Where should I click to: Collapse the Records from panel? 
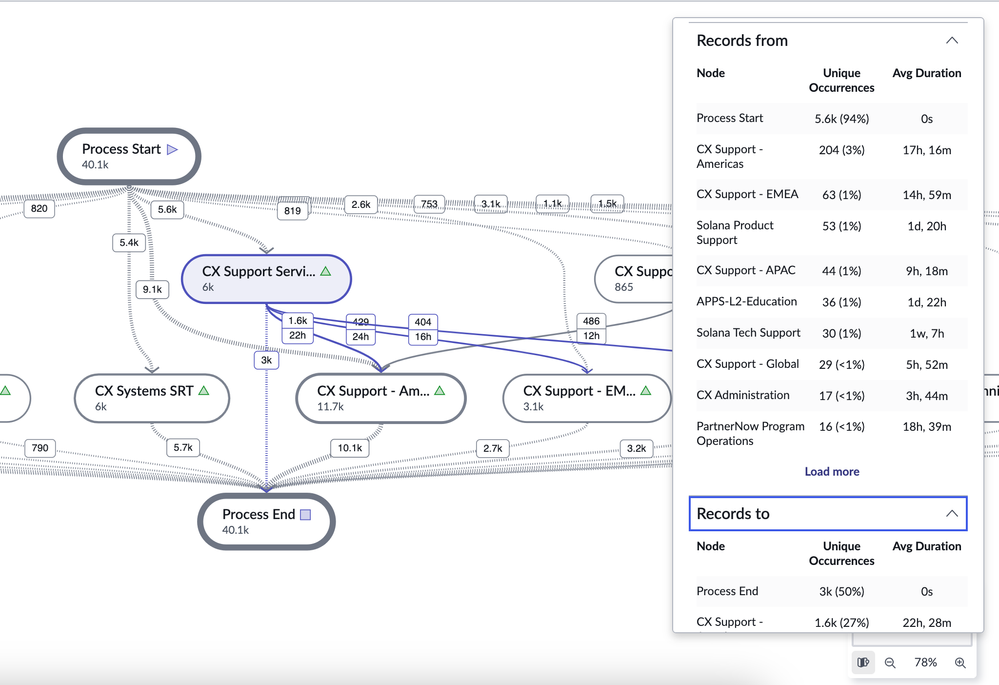coord(951,40)
